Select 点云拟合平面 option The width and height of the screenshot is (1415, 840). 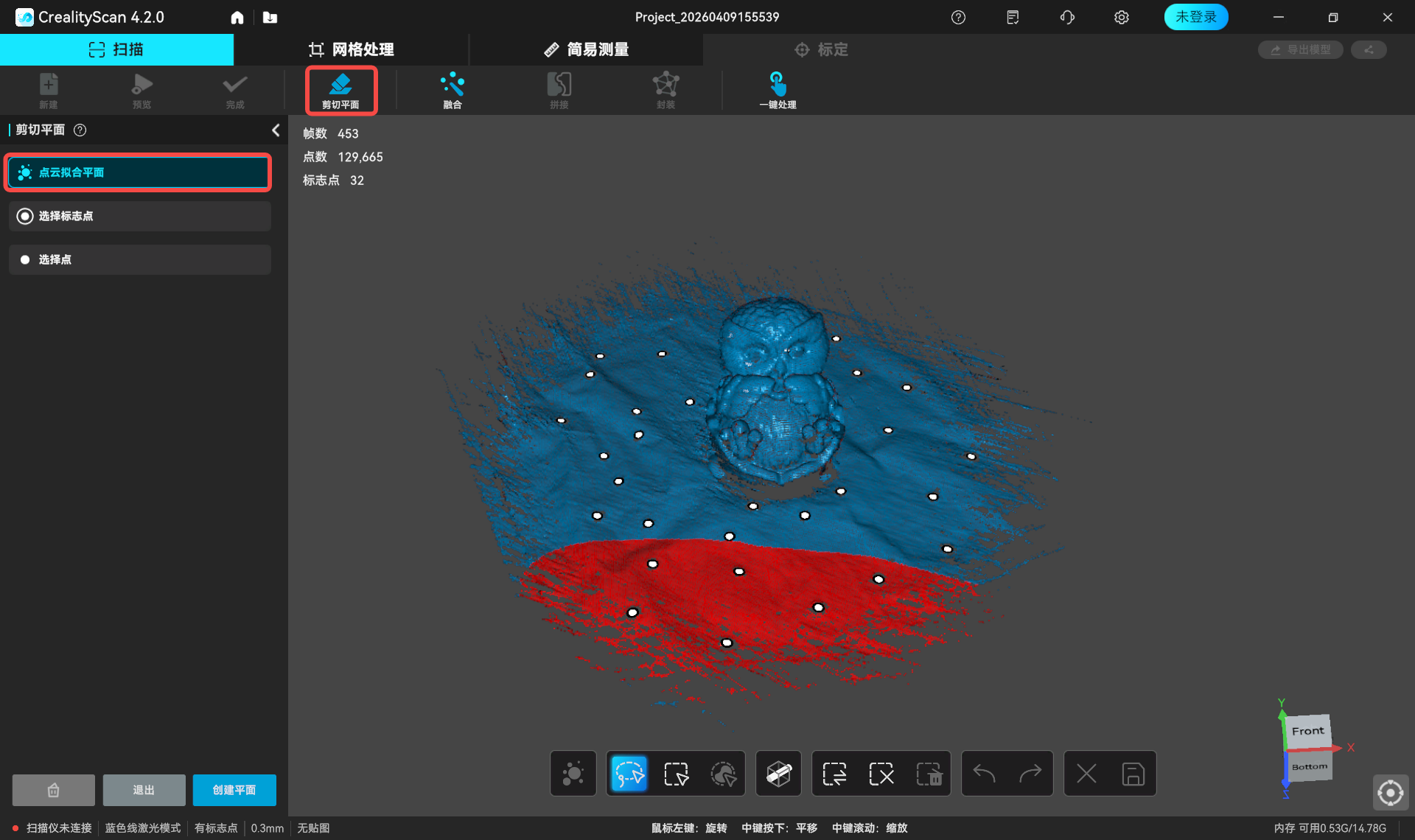[x=139, y=172]
